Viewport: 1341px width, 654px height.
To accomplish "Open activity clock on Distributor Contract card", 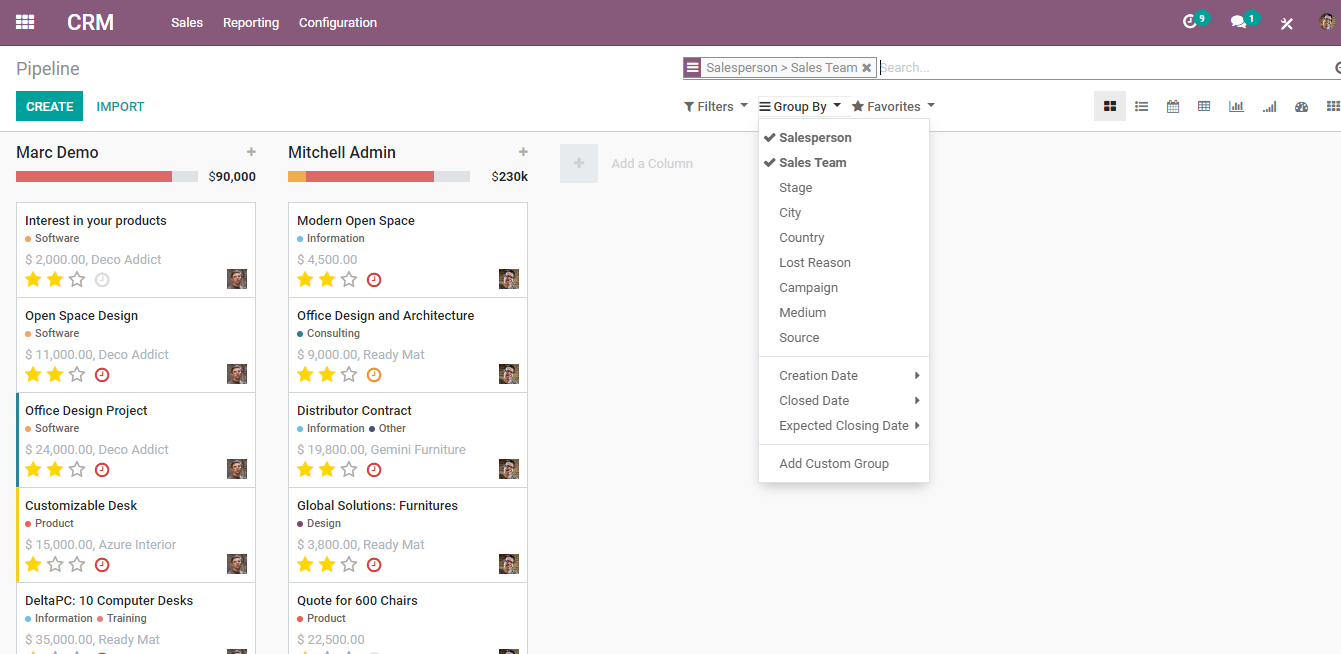I will 374,470.
